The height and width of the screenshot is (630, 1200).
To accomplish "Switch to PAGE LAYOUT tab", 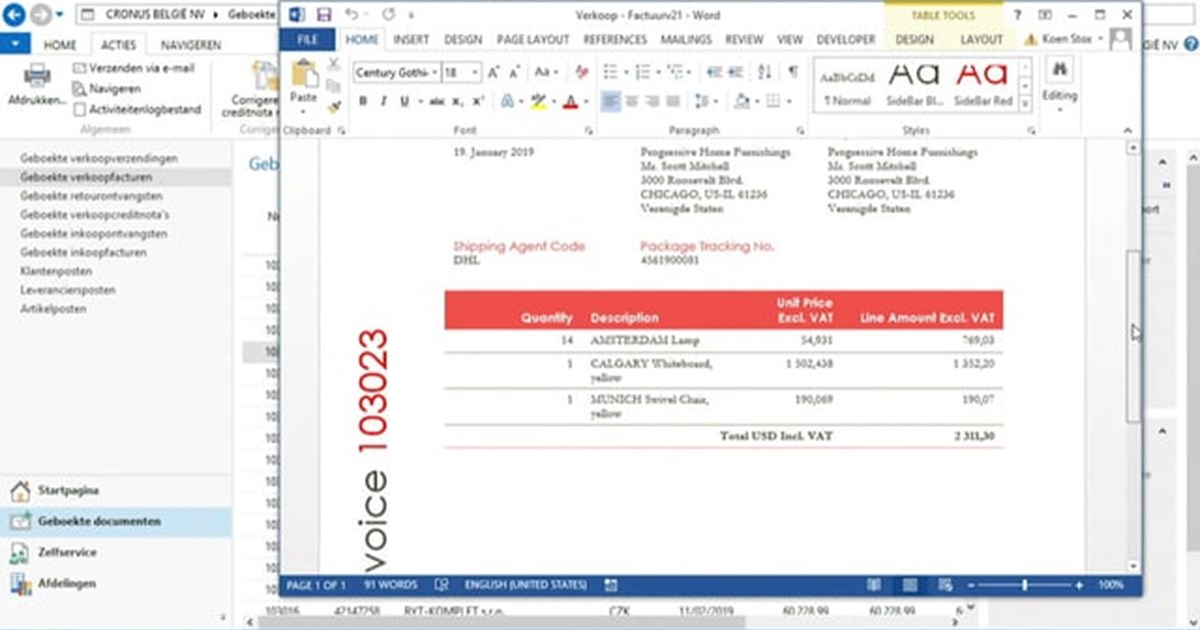I will click(533, 39).
